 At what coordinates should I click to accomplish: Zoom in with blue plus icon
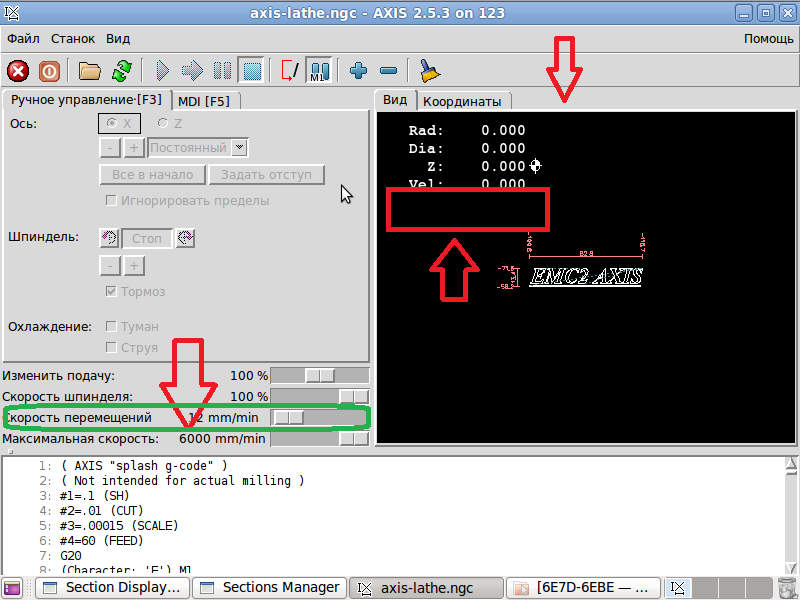tap(358, 71)
